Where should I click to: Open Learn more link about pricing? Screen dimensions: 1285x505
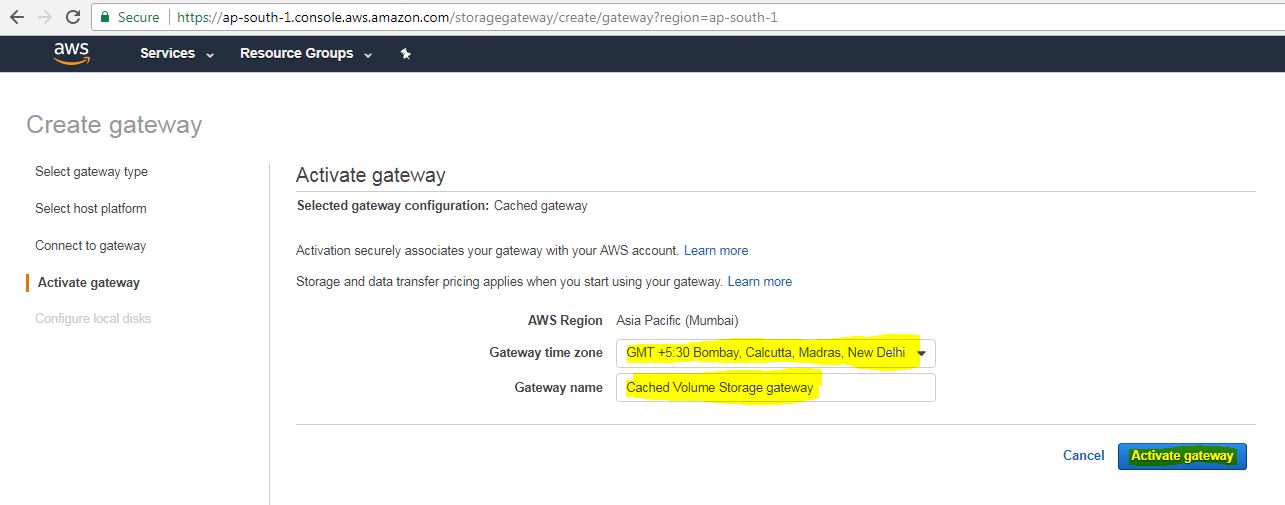coord(759,282)
